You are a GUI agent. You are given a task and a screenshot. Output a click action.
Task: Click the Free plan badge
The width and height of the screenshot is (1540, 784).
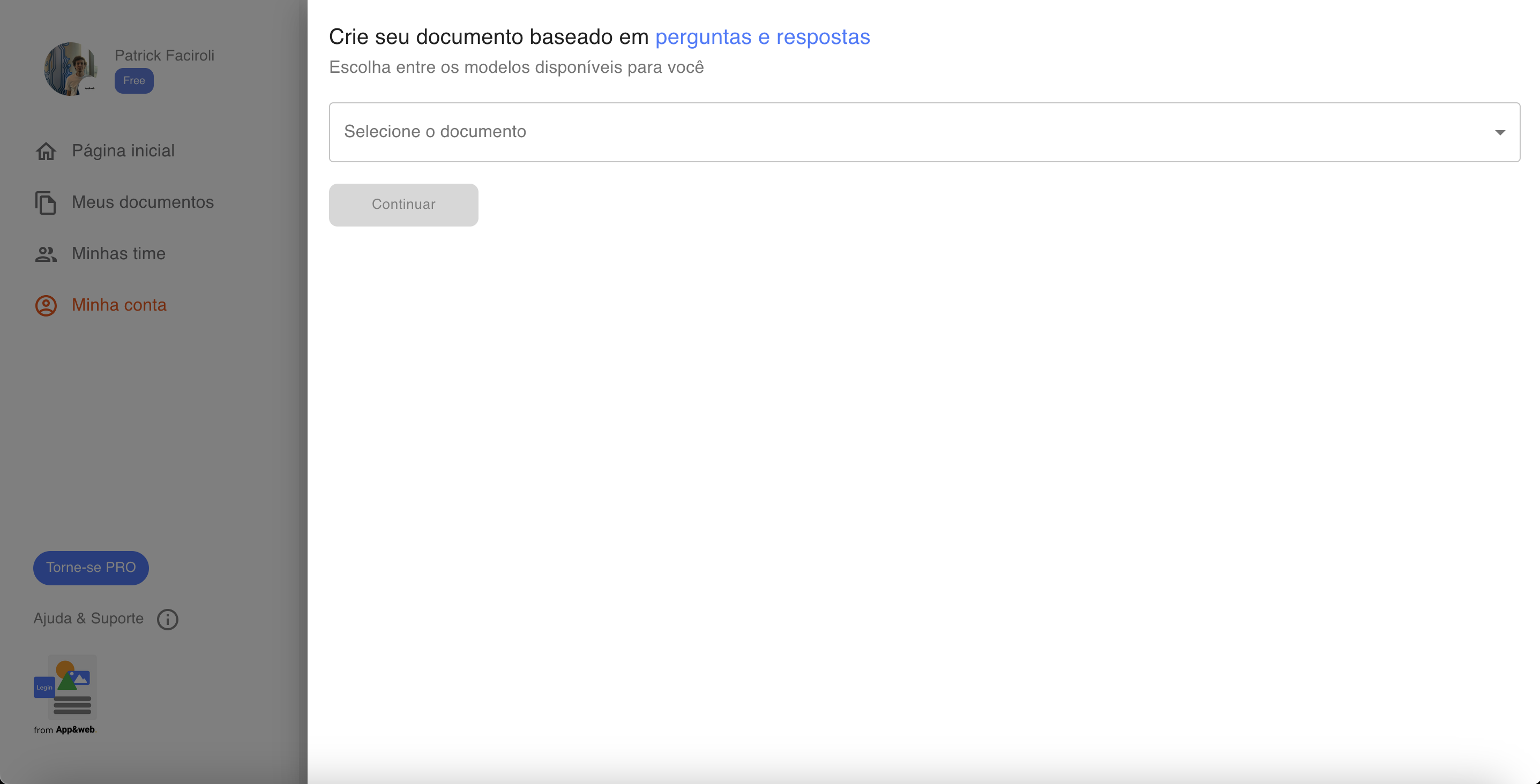(x=134, y=81)
